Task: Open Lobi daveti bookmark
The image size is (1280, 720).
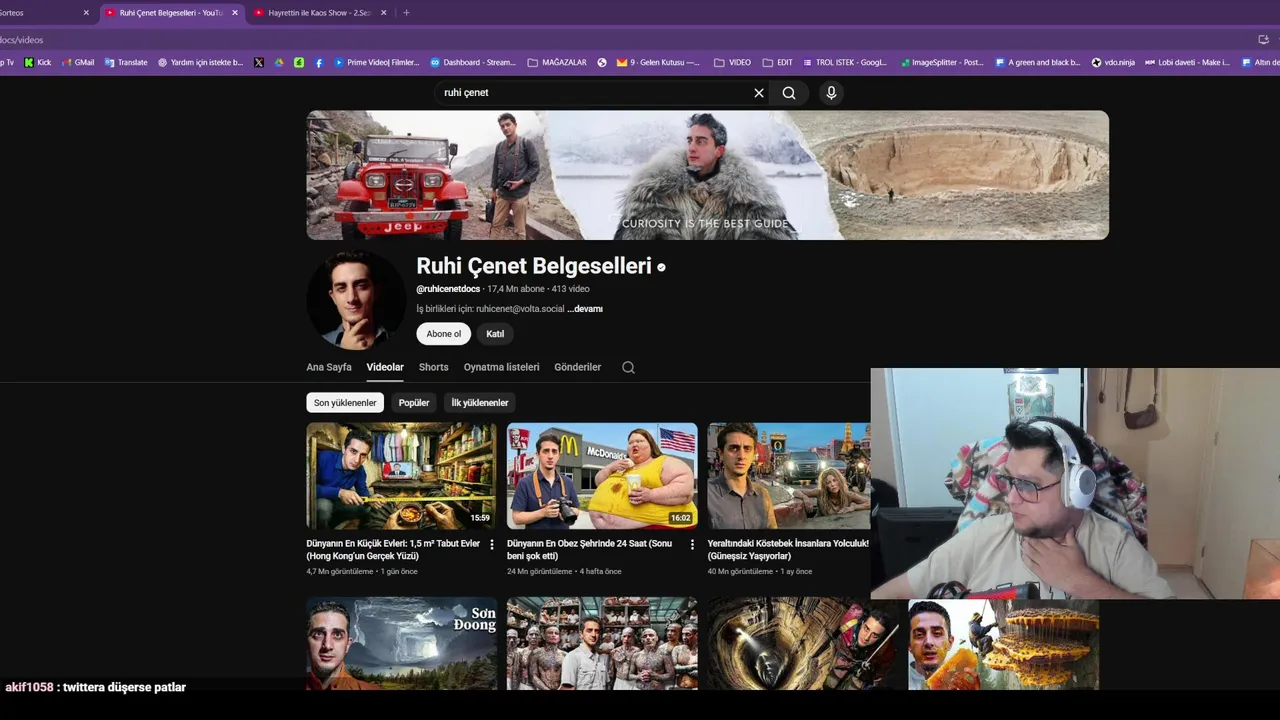Action: click(x=1187, y=62)
